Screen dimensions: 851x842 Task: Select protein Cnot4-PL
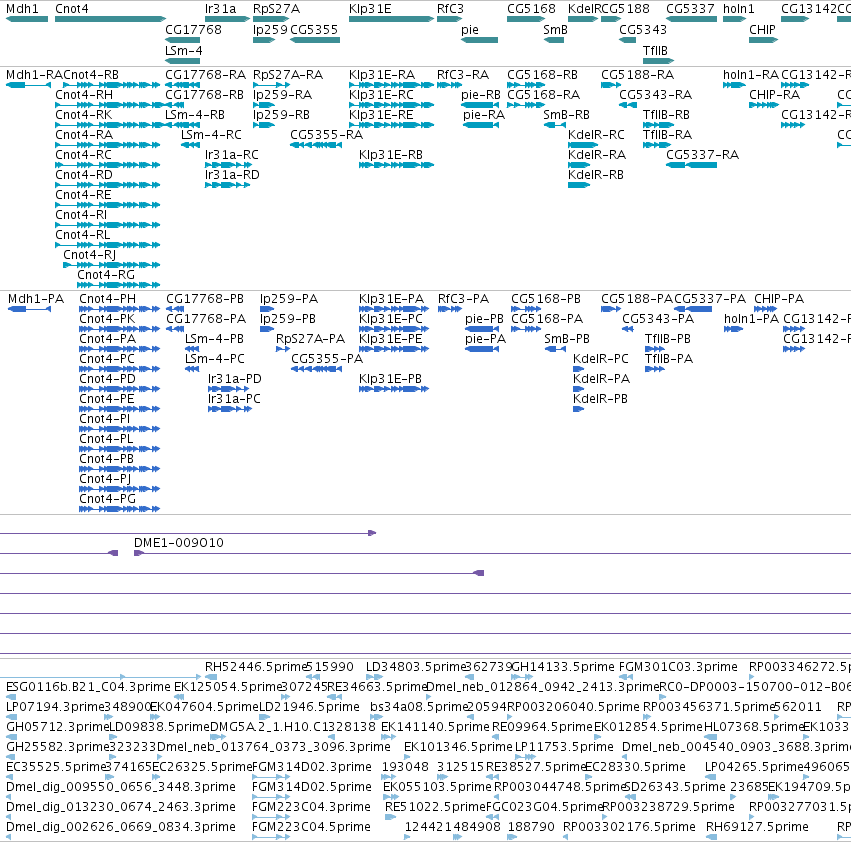pos(106,438)
